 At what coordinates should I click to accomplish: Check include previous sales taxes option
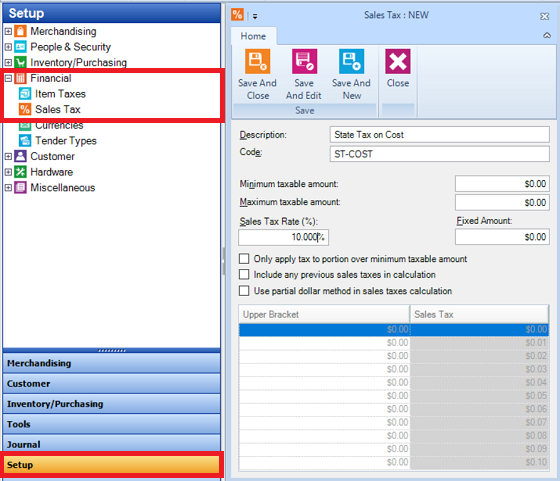tap(244, 274)
